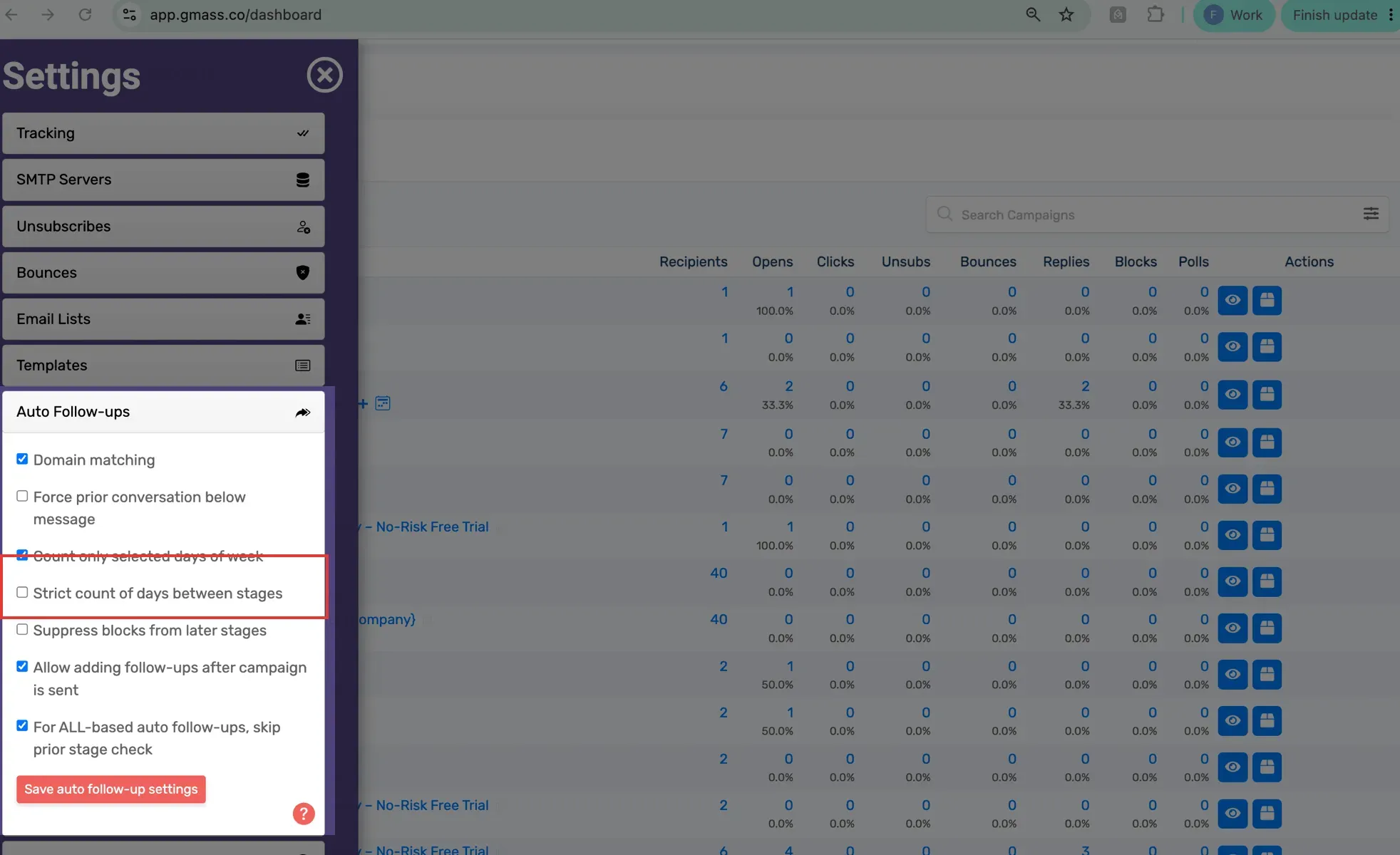Archive the campaign with 33.3% opens
1400x855 pixels.
[x=1267, y=394]
